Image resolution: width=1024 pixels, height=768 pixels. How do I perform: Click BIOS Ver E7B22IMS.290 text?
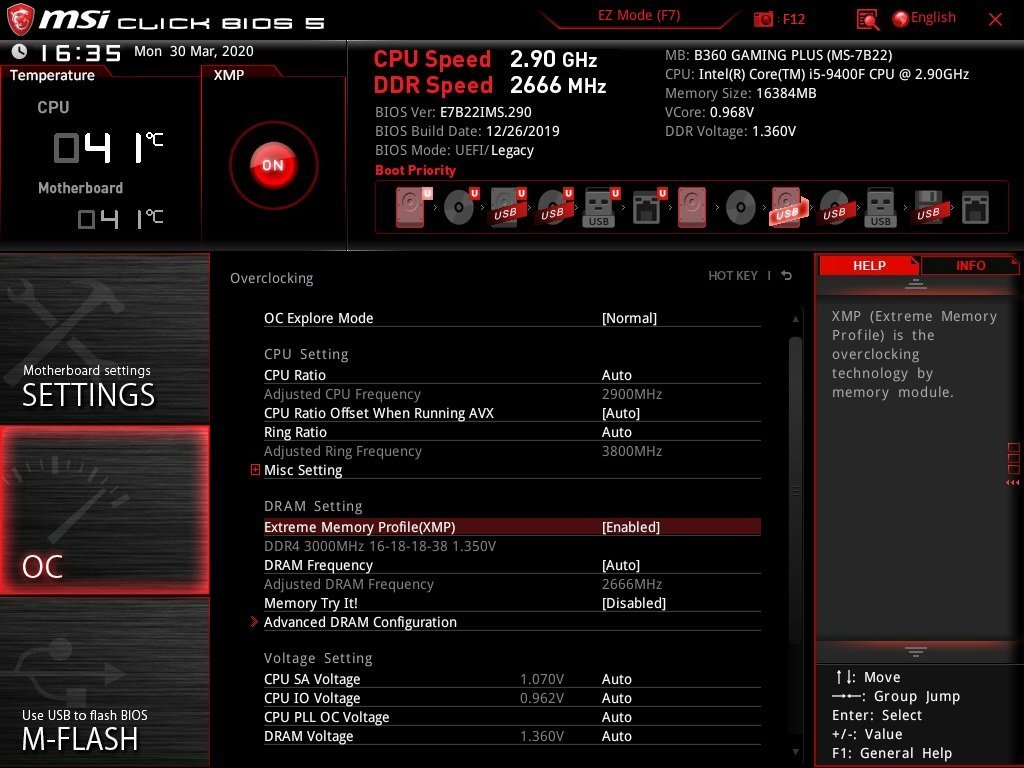click(453, 112)
